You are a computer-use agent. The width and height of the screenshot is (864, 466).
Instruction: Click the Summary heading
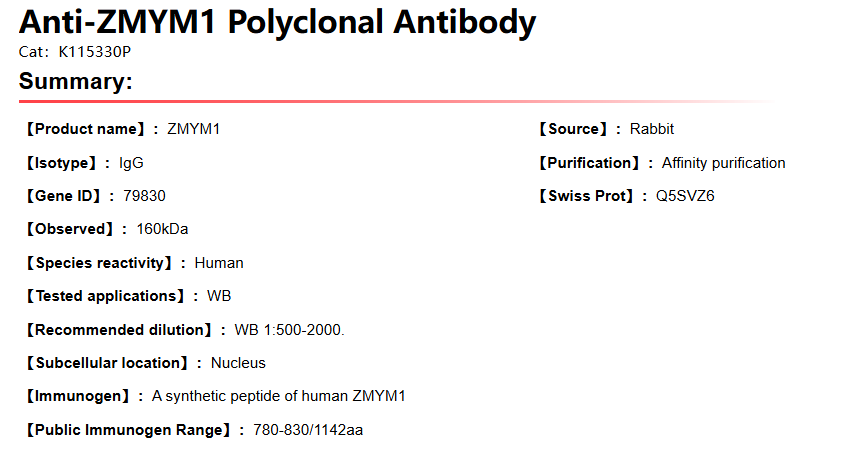76,82
